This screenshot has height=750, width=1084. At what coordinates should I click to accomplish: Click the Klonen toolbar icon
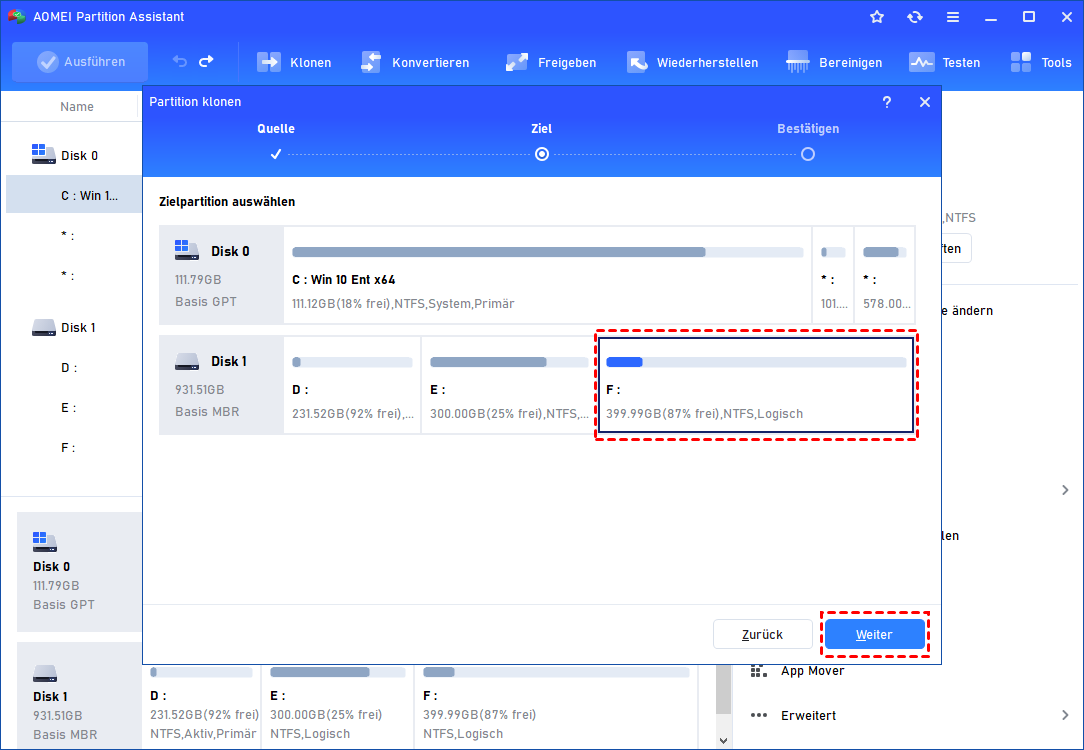[x=269, y=62]
